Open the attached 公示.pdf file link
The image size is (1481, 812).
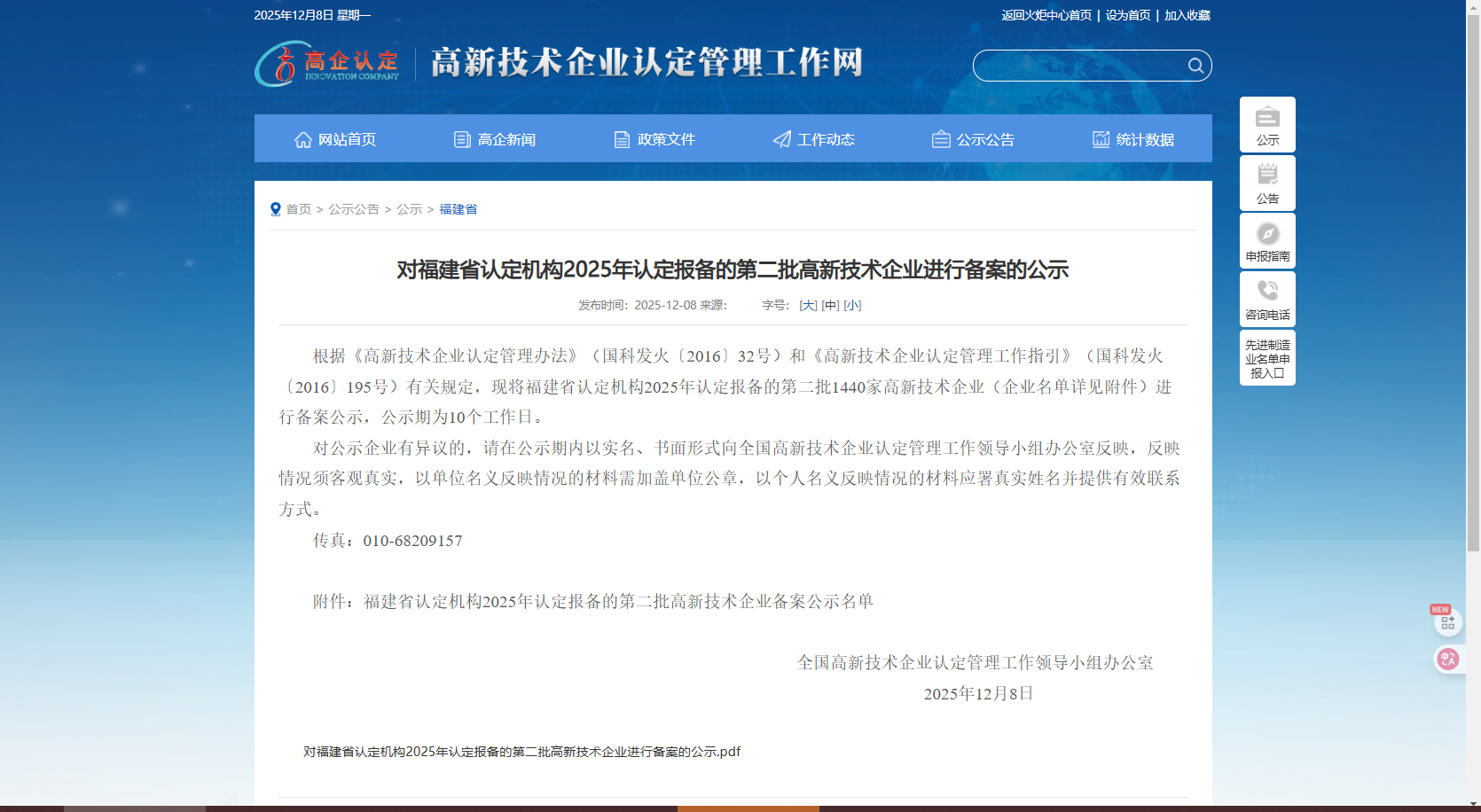point(521,752)
